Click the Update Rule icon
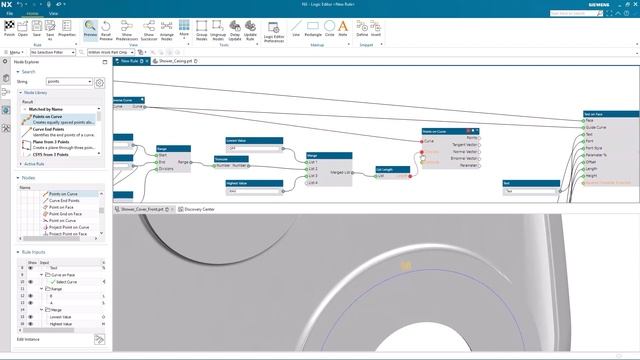The width and height of the screenshot is (640, 360). click(x=250, y=26)
